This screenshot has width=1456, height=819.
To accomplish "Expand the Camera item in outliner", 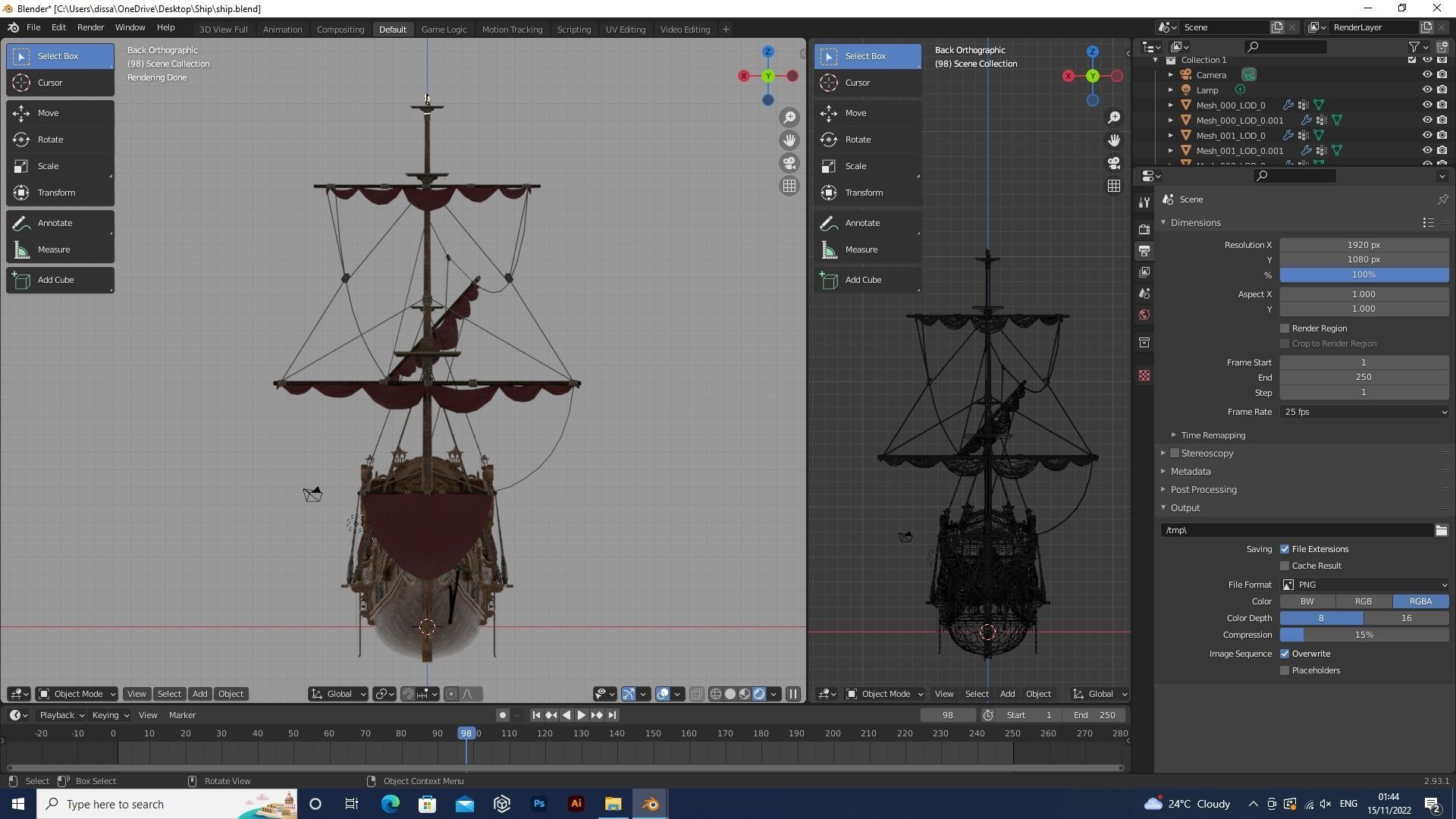I will click(1171, 75).
